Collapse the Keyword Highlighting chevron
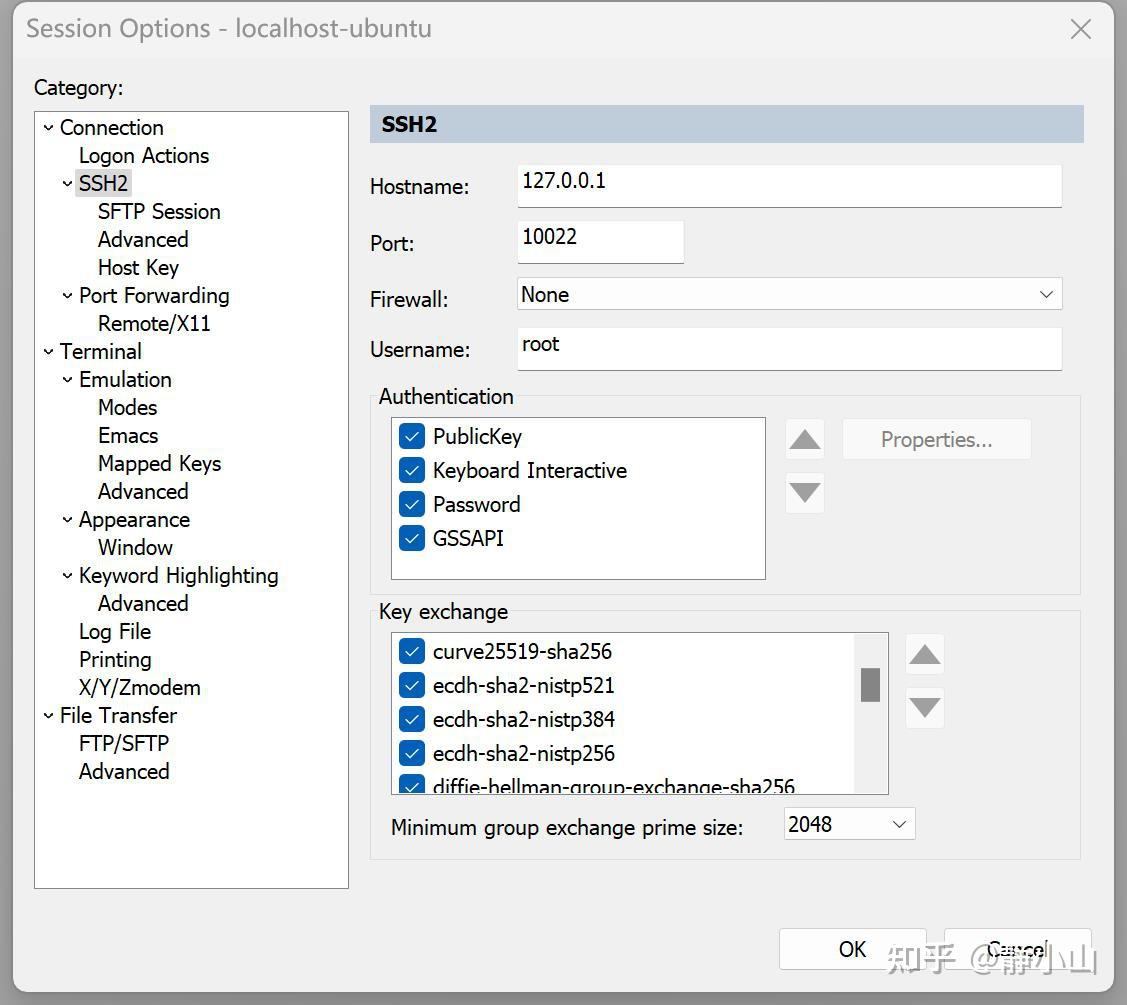This screenshot has height=1005, width=1127. point(67,576)
